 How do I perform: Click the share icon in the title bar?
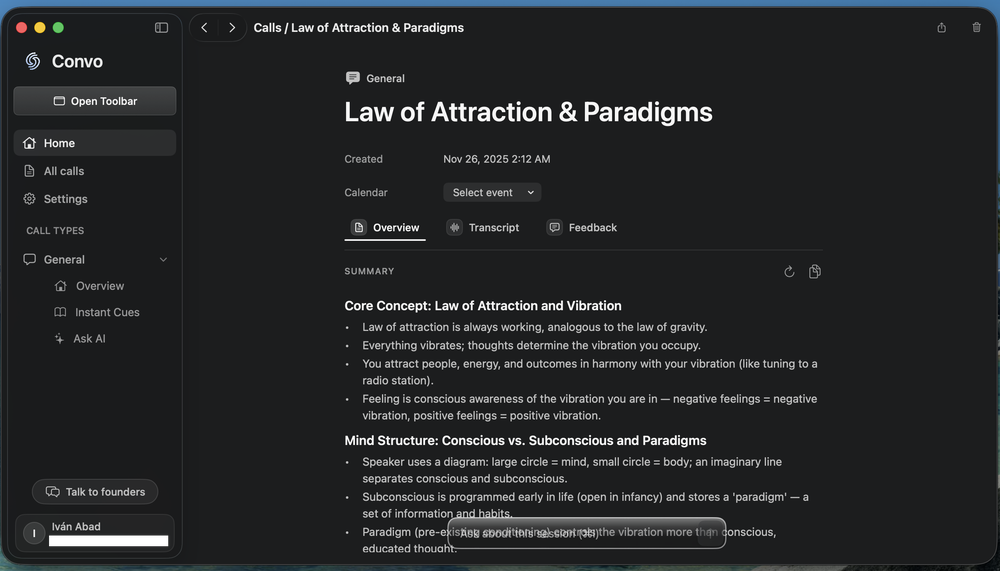tap(941, 27)
